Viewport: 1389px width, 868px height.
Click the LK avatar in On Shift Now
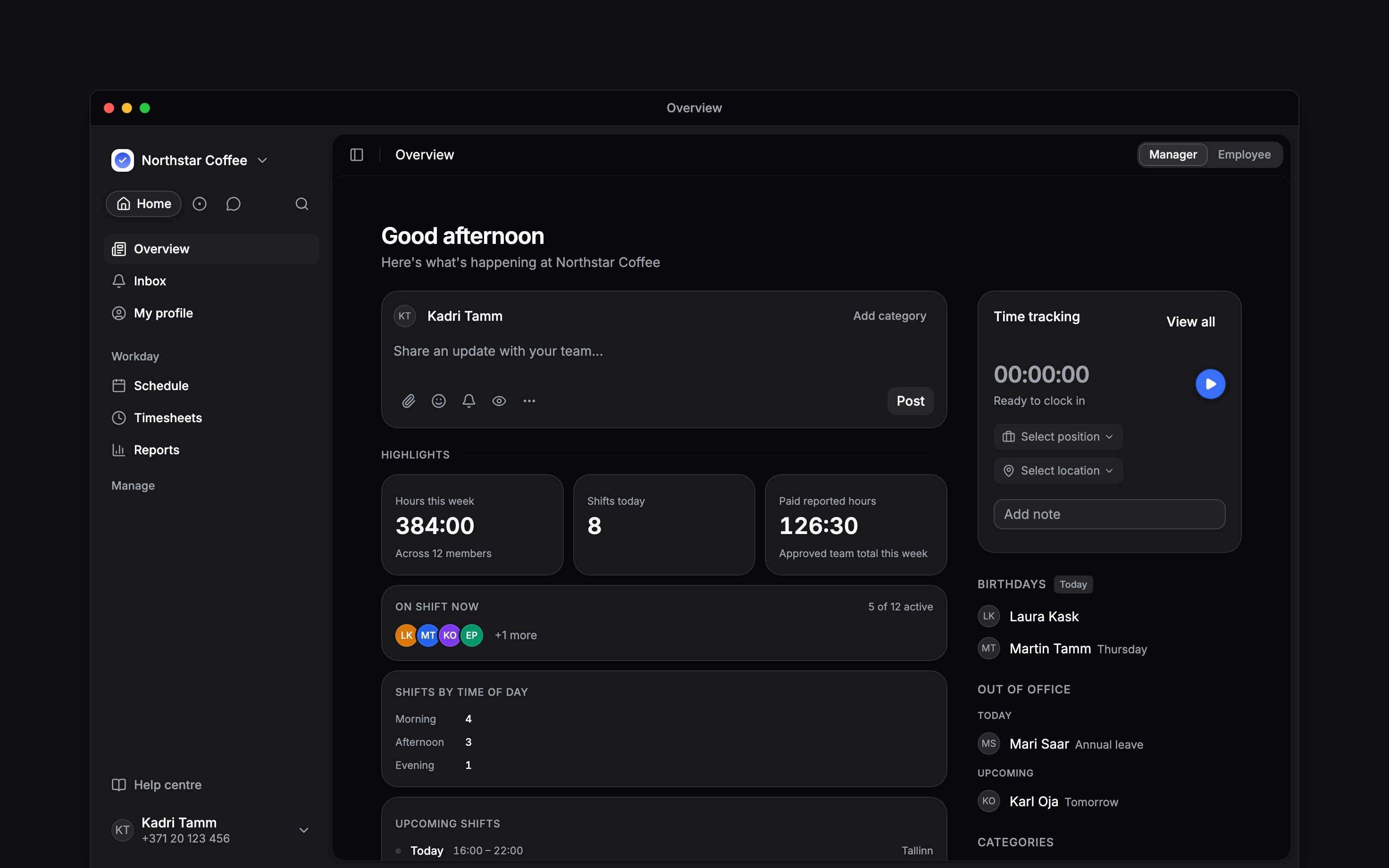[x=406, y=635]
